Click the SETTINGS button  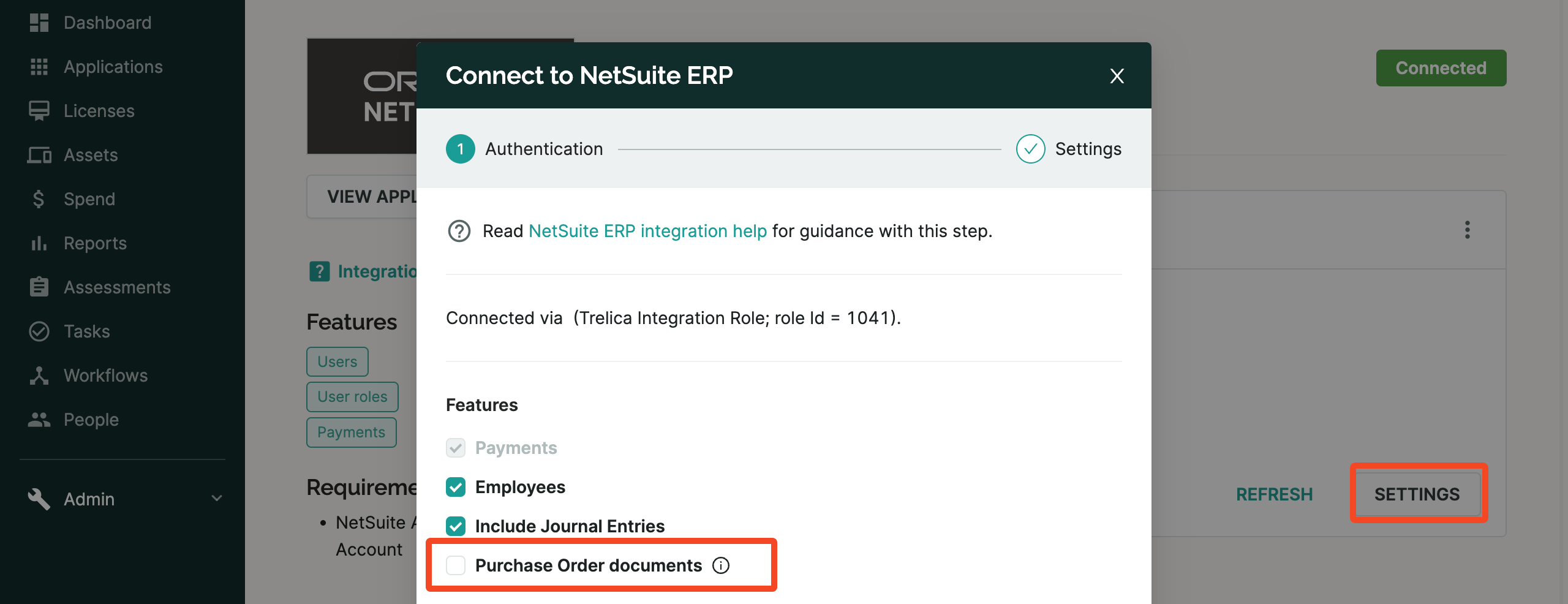[x=1417, y=494]
